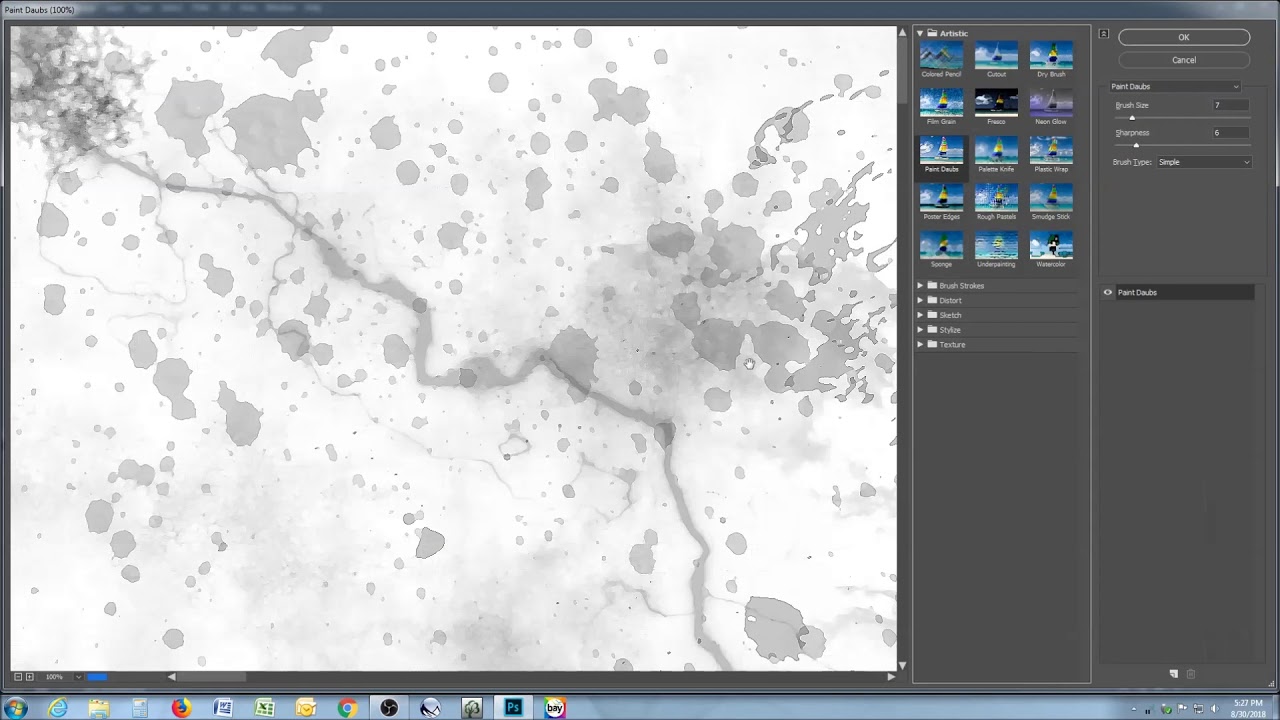The image size is (1280, 720).
Task: Click the Sharpness value field
Action: (x=1229, y=133)
